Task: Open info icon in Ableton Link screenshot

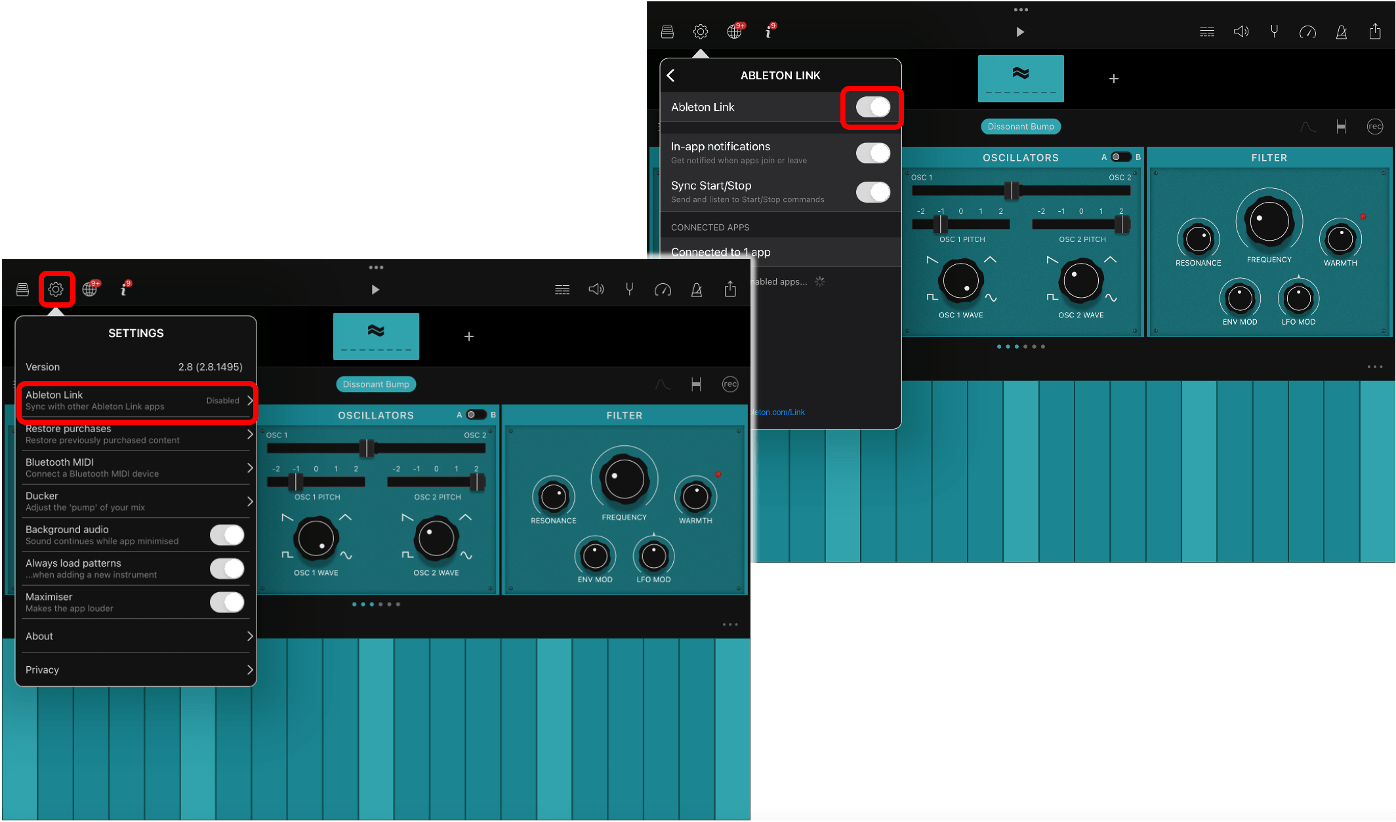Action: tap(769, 32)
